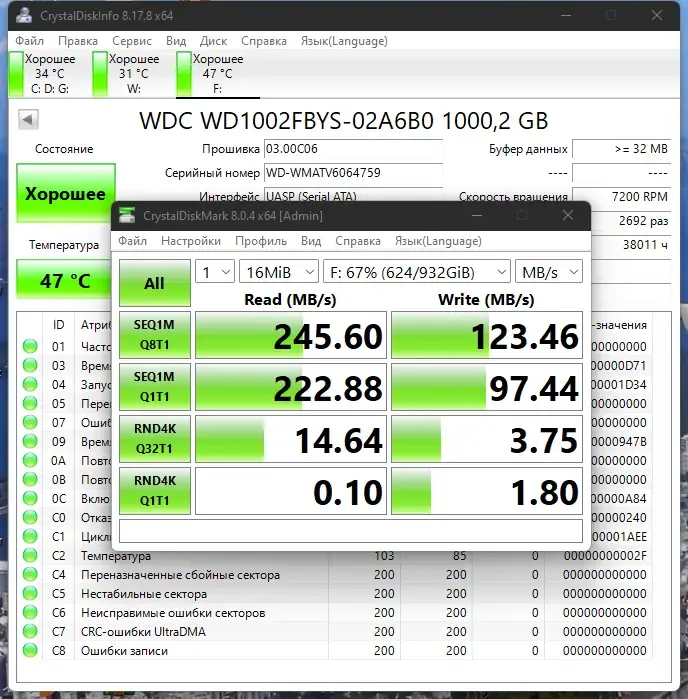Click the status dot for attribute C5

pyautogui.click(x=30, y=593)
